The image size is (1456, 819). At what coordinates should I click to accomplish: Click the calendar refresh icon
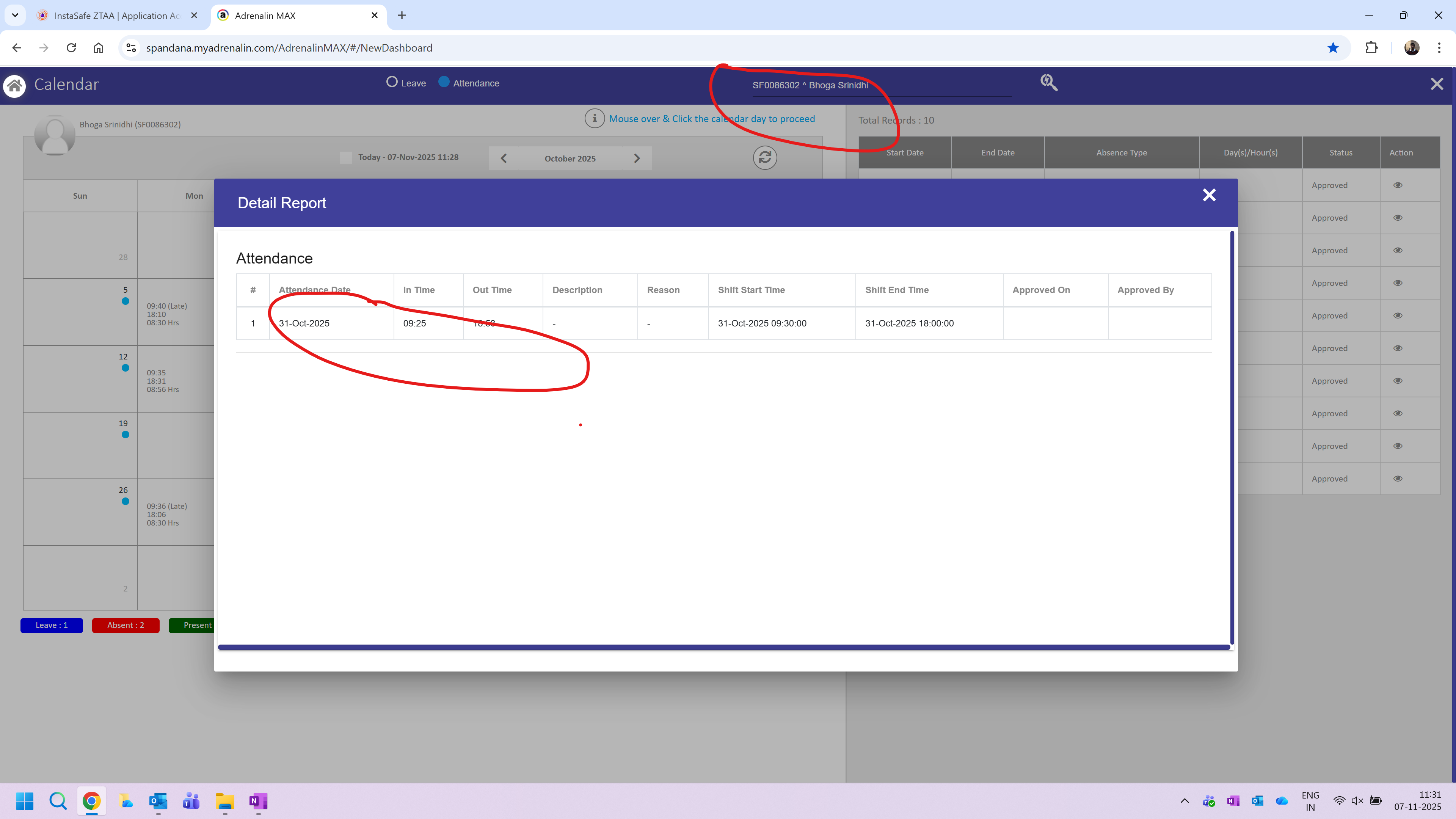coord(765,158)
